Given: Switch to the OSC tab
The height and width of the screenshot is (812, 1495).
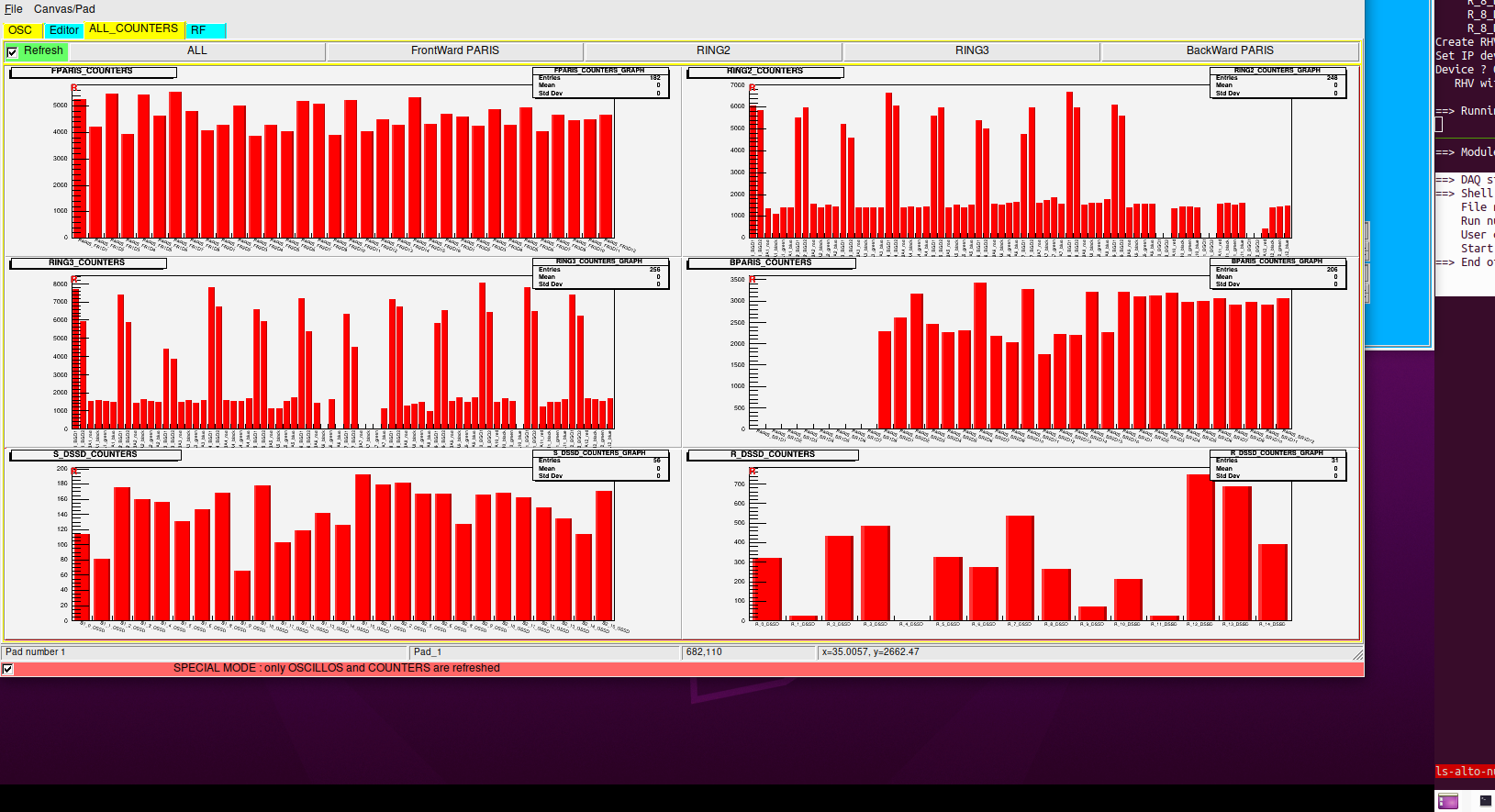Looking at the screenshot, I should point(20,30).
